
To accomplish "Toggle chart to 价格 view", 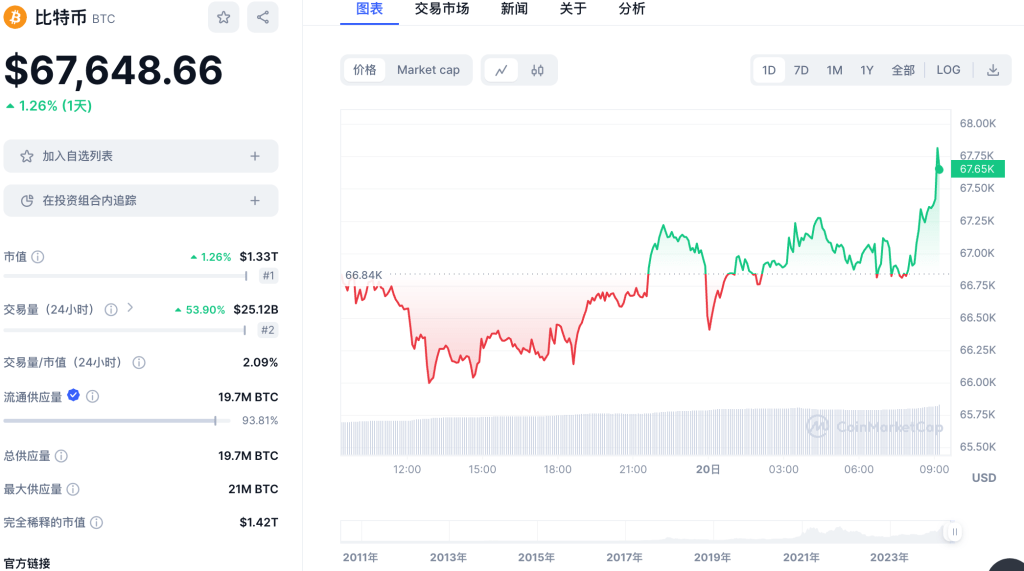I will coord(365,70).
